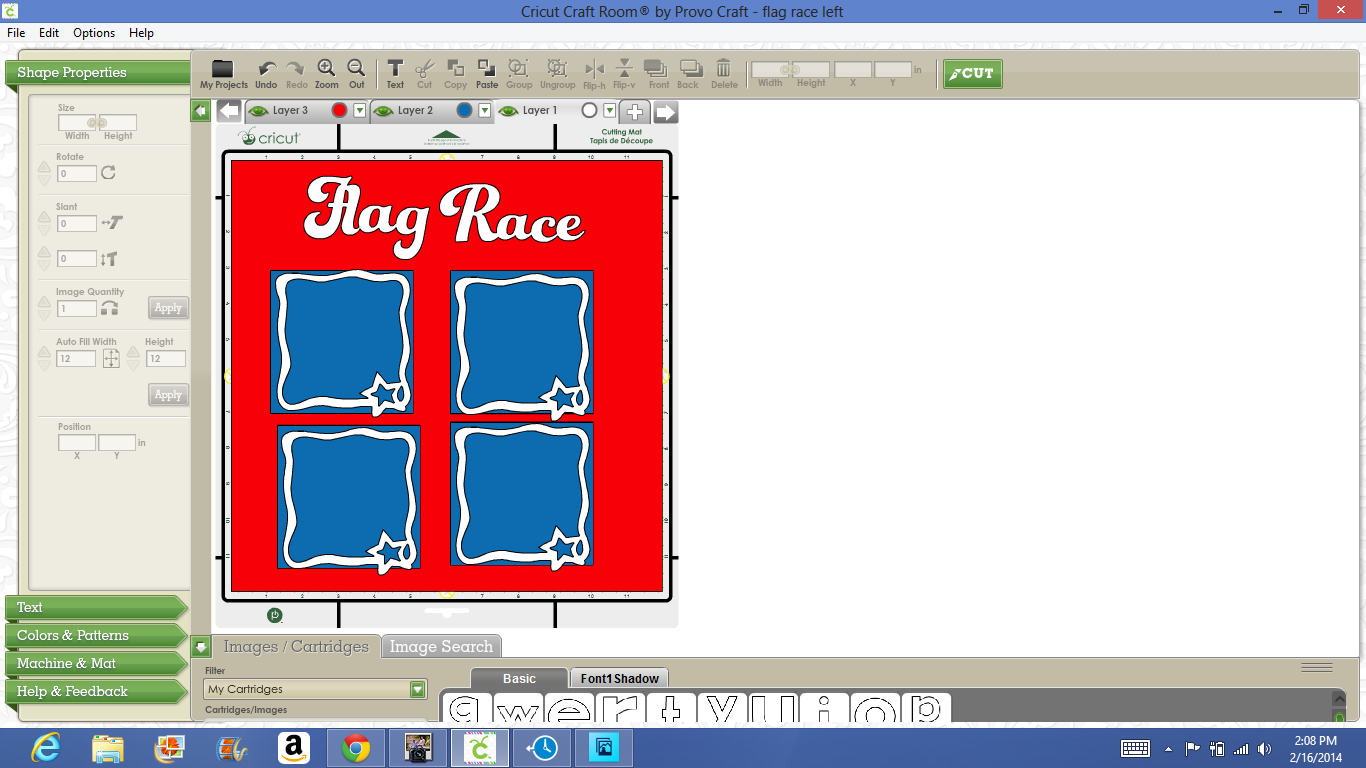Viewport: 1366px width, 768px height.
Task: Delete the selected image
Action: pos(724,73)
